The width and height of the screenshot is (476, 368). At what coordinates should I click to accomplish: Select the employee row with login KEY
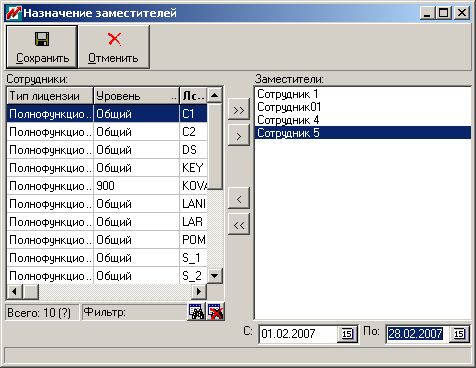click(107, 168)
